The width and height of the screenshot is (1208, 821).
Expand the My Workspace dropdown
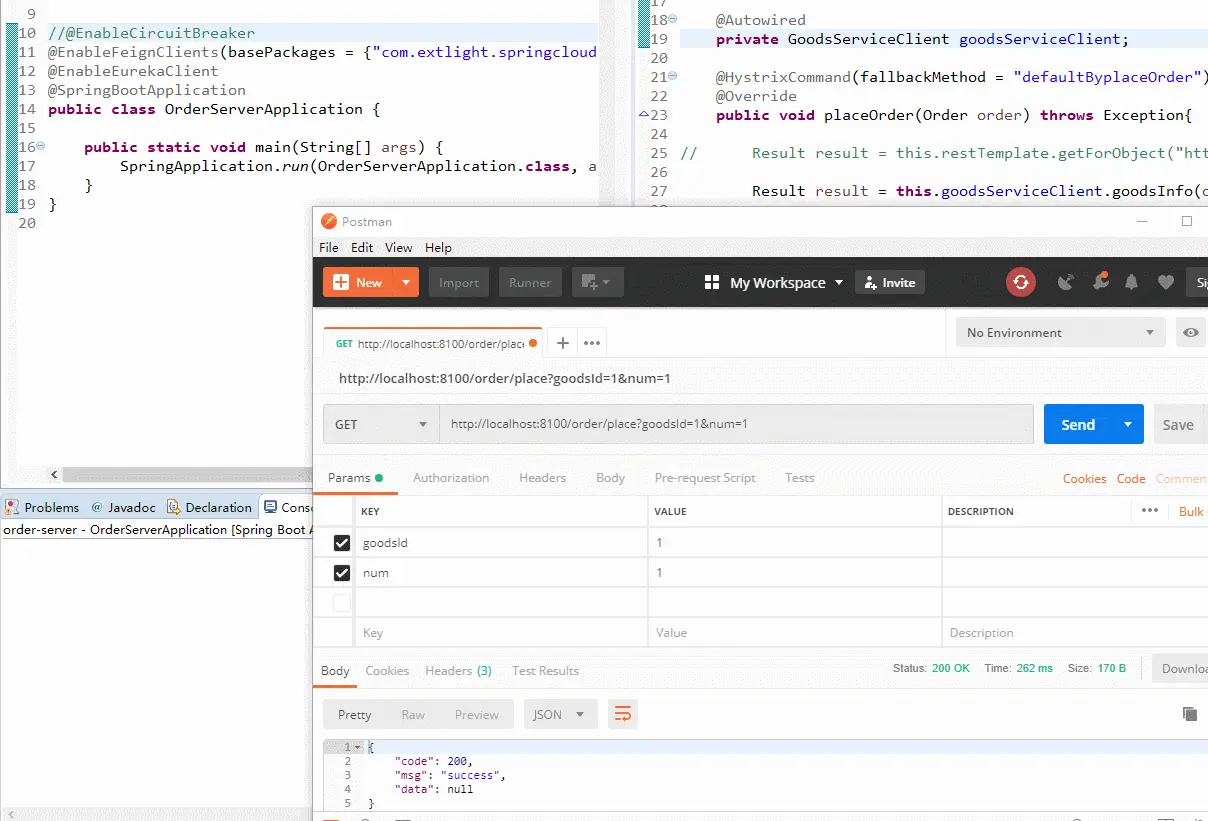pyautogui.click(x=839, y=283)
